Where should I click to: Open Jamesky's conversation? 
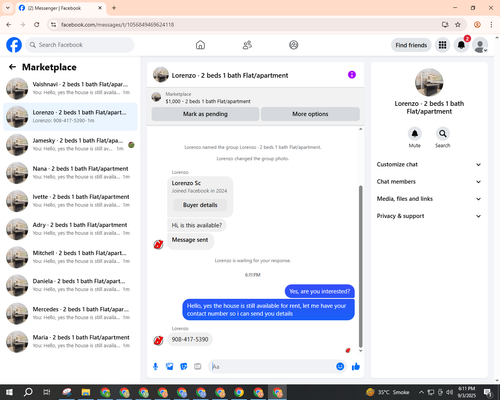(70, 145)
